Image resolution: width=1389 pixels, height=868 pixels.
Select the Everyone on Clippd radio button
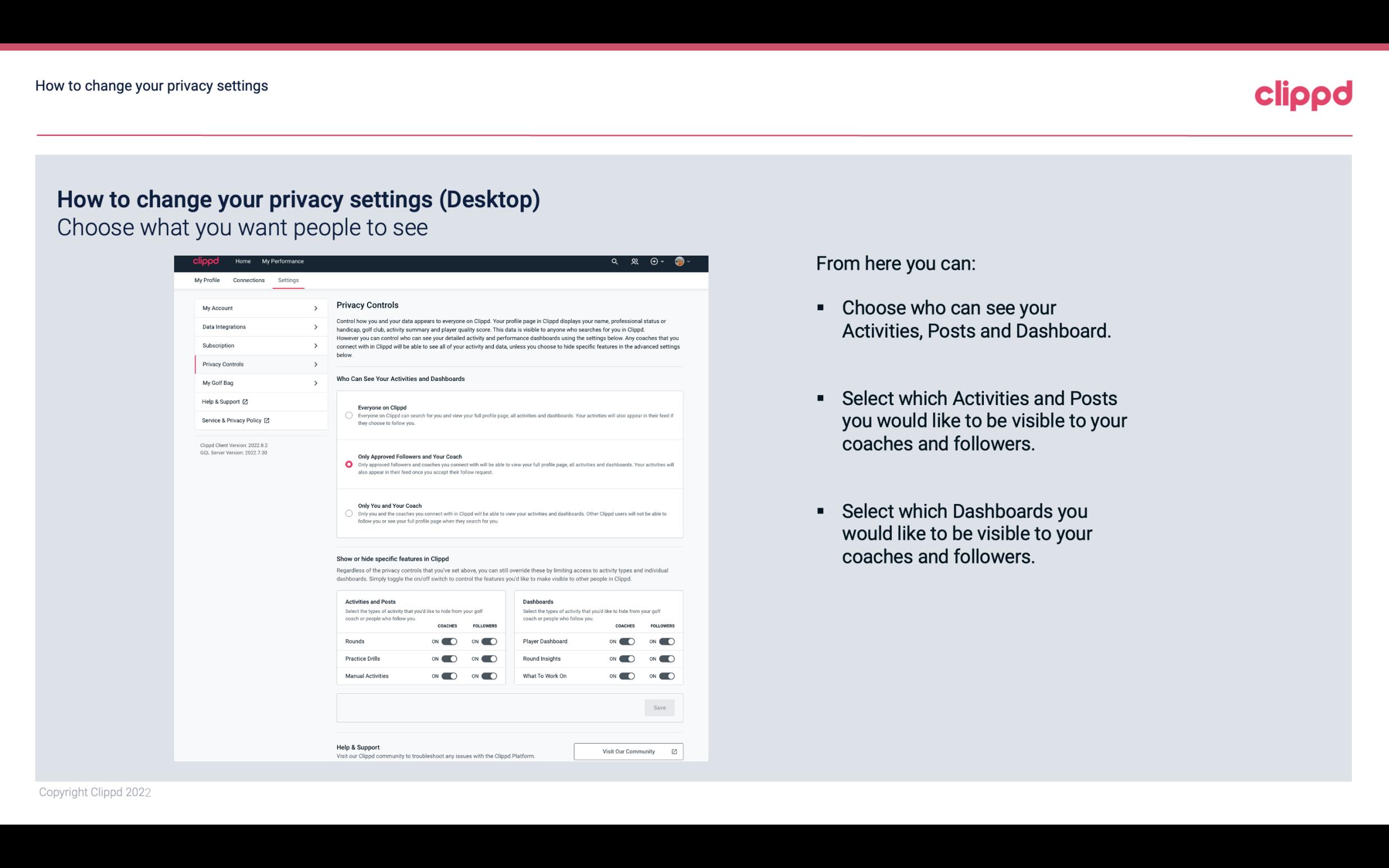[x=349, y=415]
